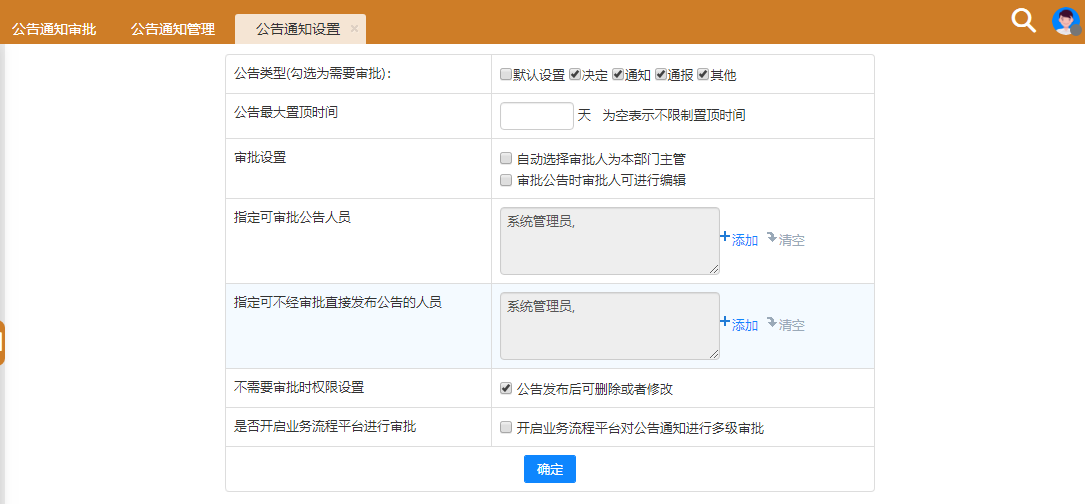
Task: Add a person allowed to publish without approval
Action: (739, 325)
